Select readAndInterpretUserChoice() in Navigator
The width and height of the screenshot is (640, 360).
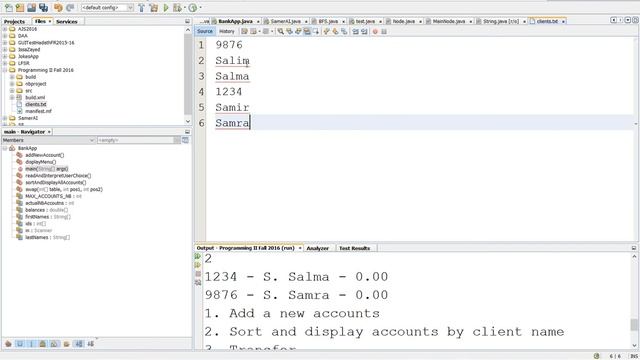coord(58,176)
